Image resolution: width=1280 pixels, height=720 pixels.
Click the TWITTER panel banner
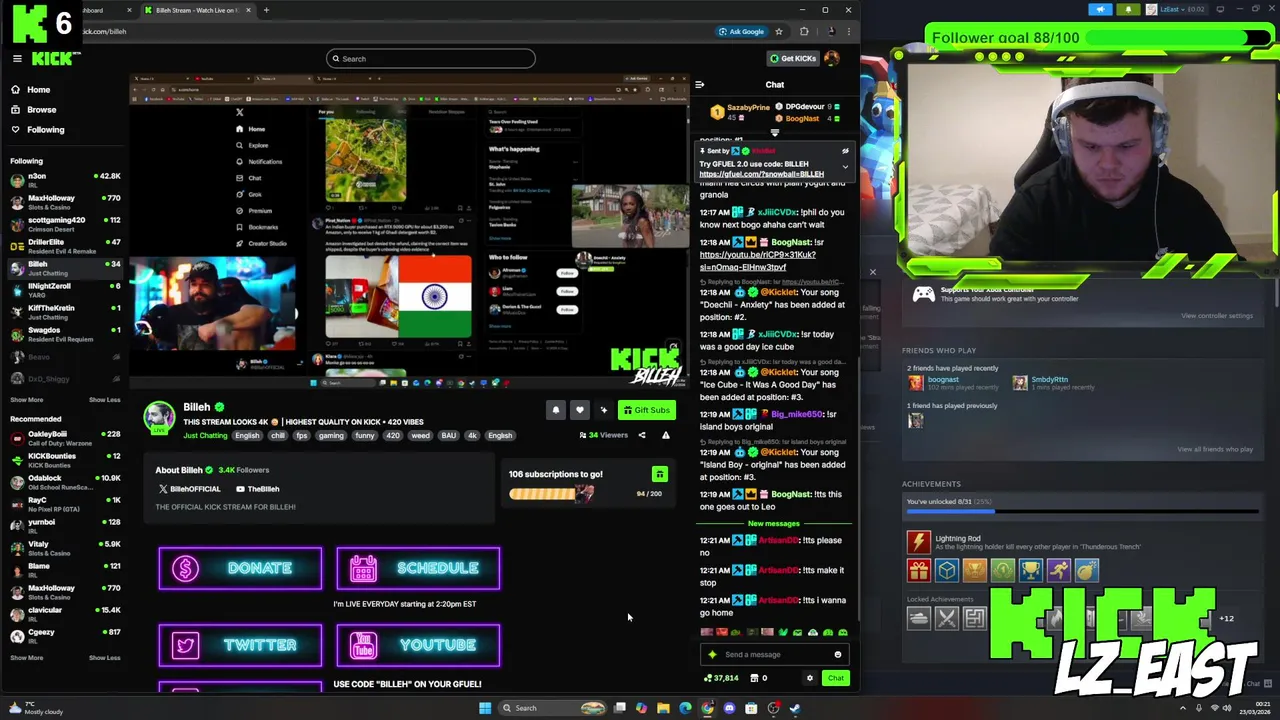point(240,645)
